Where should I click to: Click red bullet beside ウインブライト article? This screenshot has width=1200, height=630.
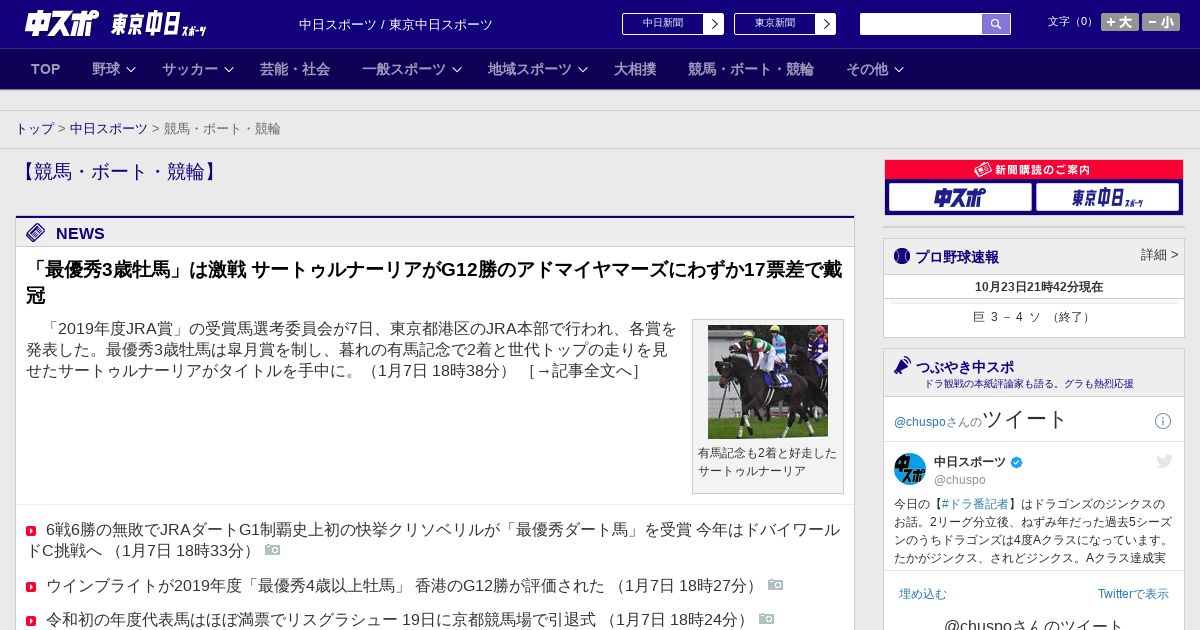click(31, 587)
